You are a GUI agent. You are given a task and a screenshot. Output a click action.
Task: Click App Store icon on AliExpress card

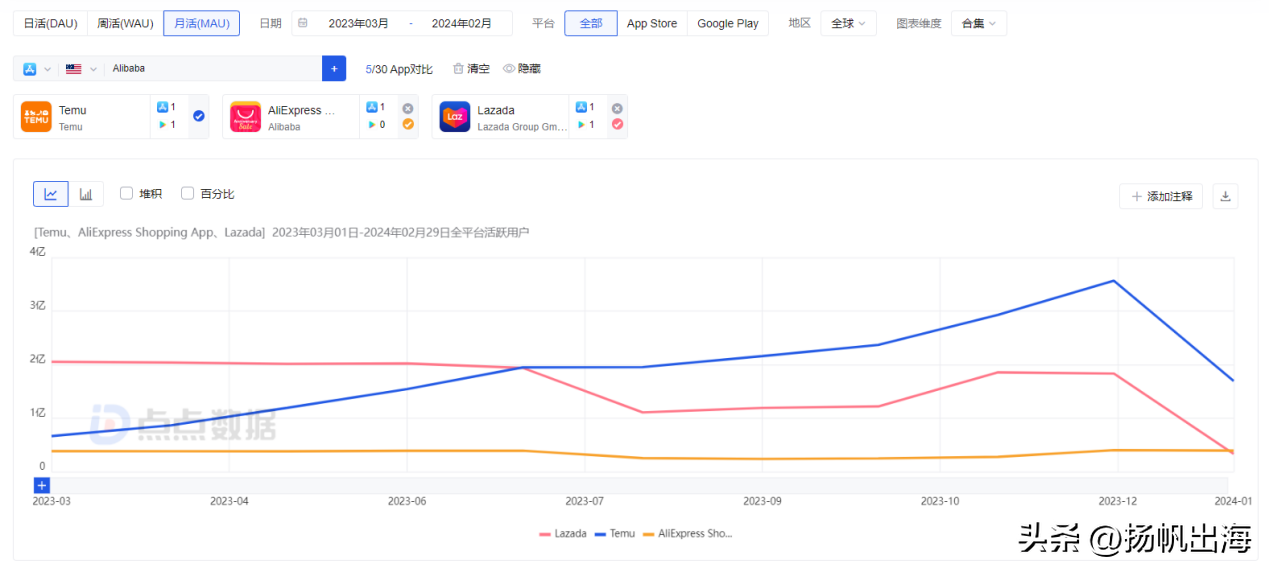(x=372, y=107)
